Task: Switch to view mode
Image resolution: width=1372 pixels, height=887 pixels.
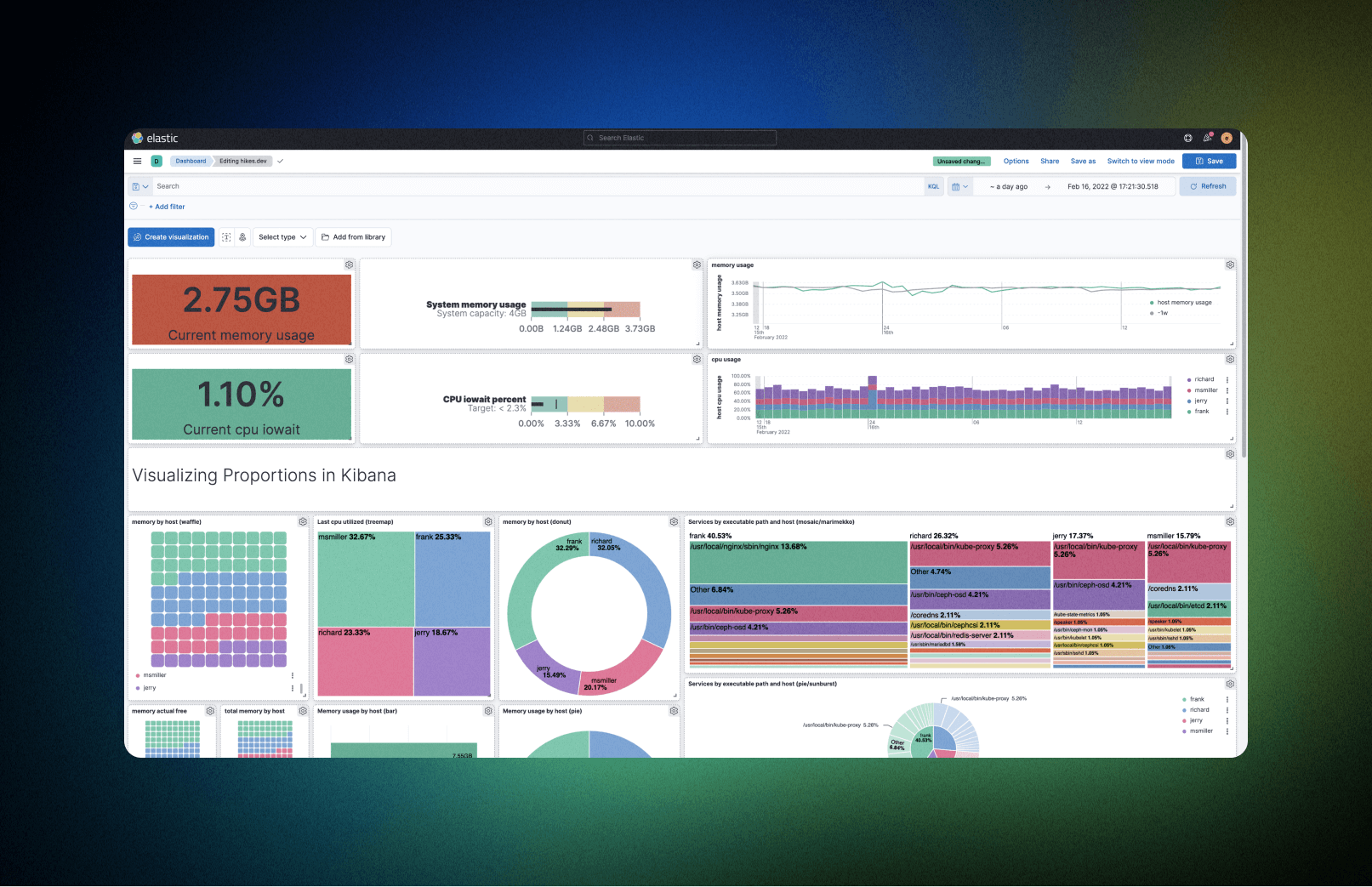Action: pyautogui.click(x=1141, y=161)
